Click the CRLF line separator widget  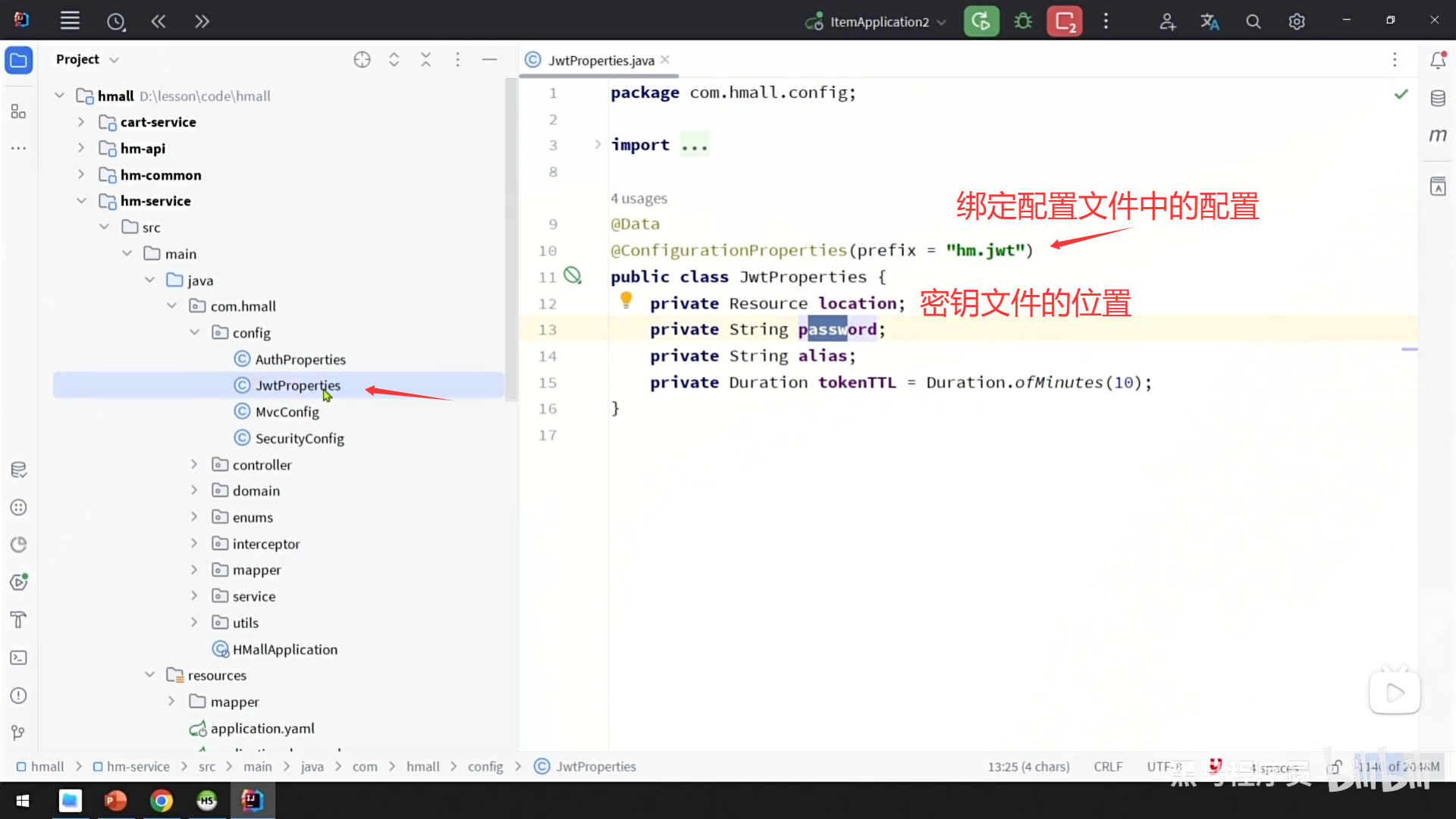[x=1107, y=767]
